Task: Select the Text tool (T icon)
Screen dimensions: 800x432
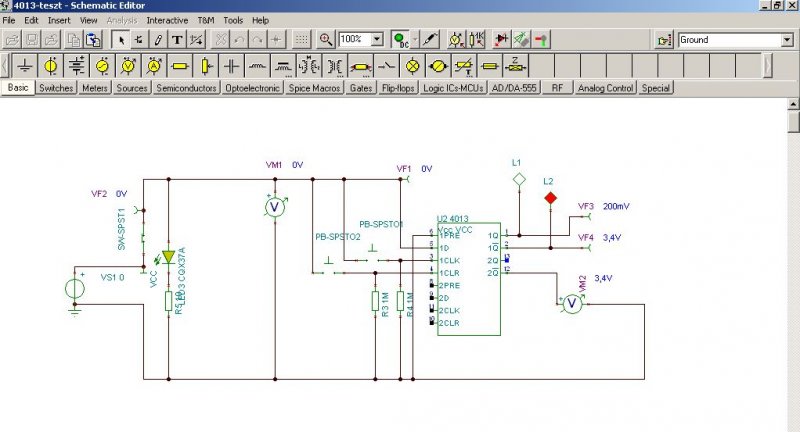Action: point(177,40)
